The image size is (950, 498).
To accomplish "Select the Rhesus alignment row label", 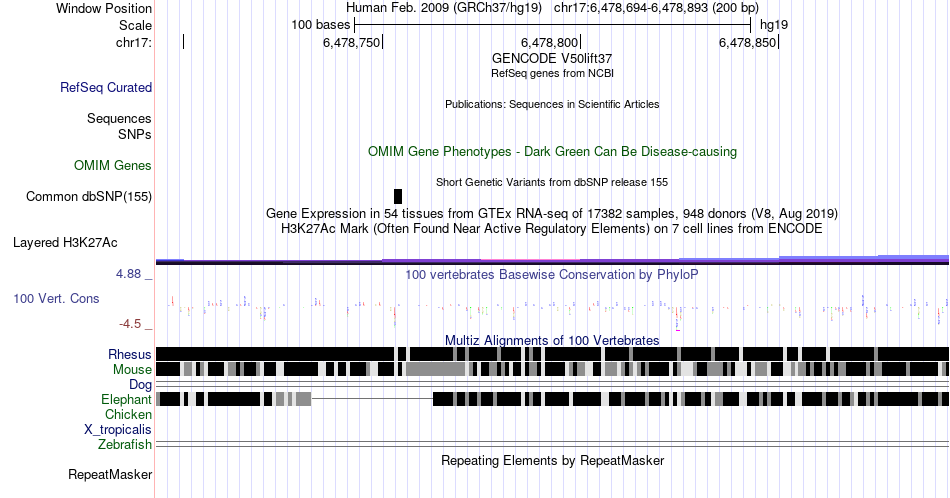I will (130, 354).
